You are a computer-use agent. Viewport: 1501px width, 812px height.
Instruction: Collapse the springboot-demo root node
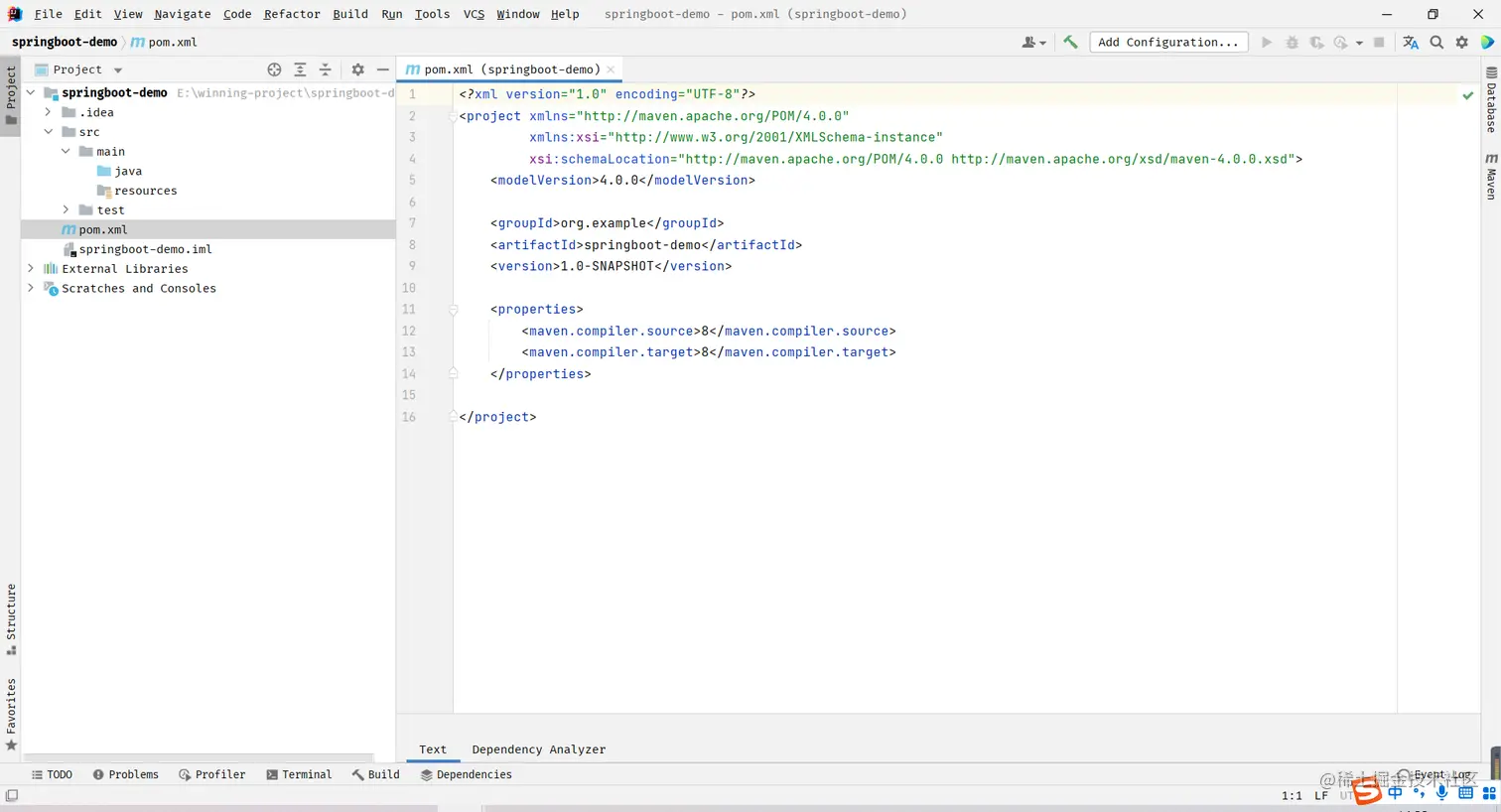[x=31, y=92]
